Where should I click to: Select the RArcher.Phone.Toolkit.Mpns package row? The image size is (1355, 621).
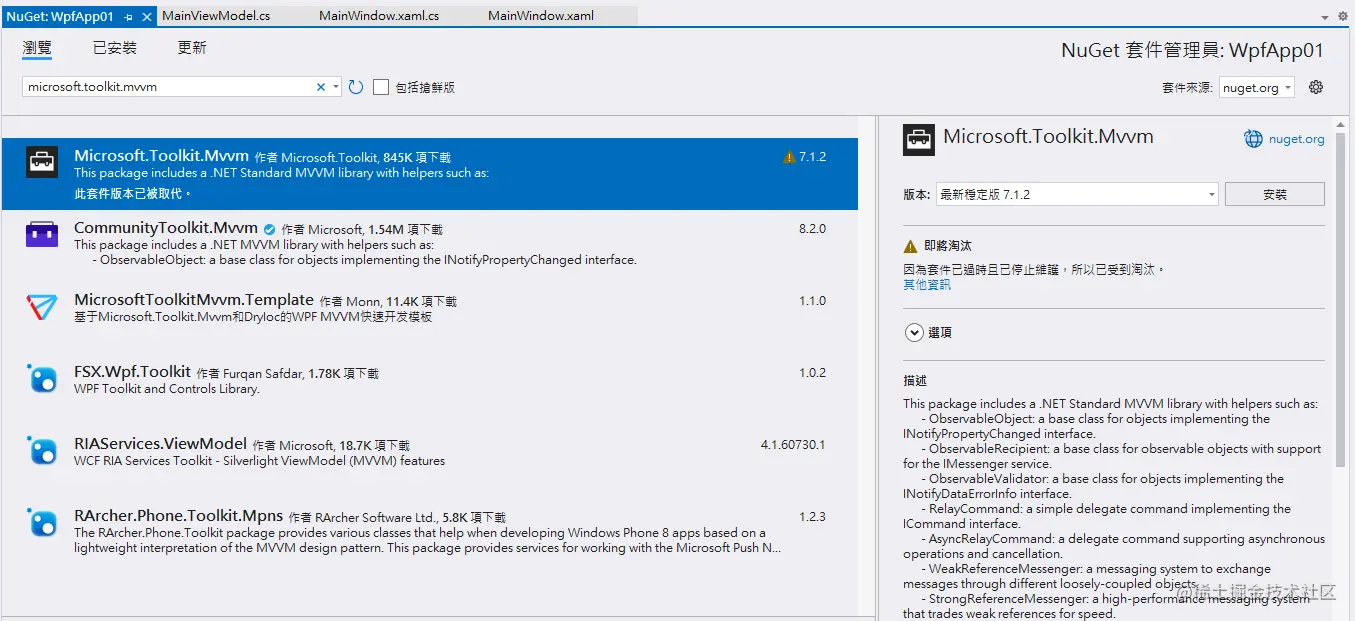click(x=429, y=533)
